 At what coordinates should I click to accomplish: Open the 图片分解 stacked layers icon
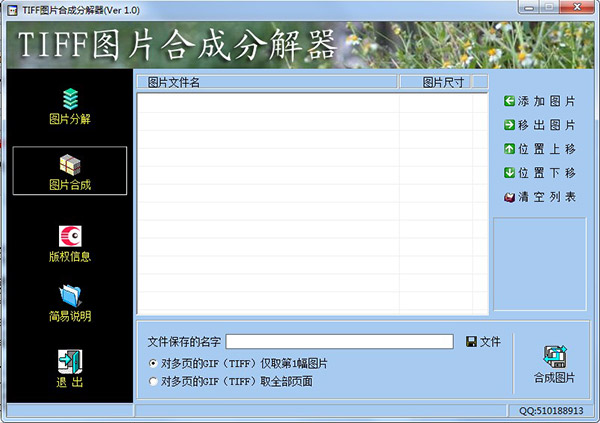[70, 99]
